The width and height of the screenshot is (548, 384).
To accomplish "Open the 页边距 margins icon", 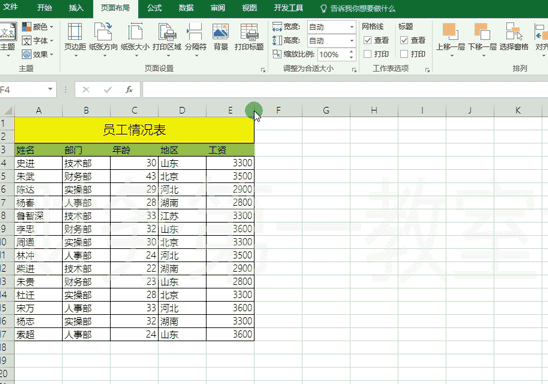I will pos(75,32).
